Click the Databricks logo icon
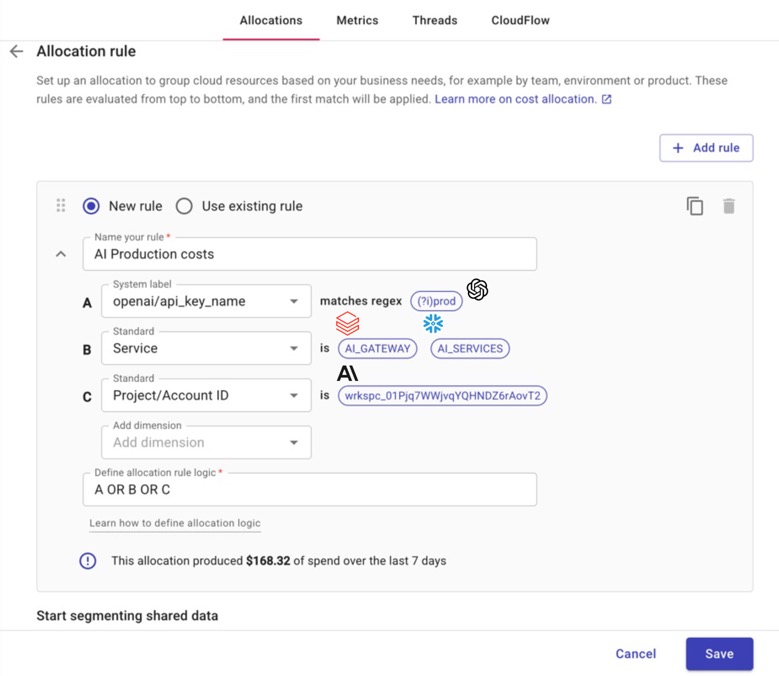Viewport: 779px width, 676px height. coord(347,324)
